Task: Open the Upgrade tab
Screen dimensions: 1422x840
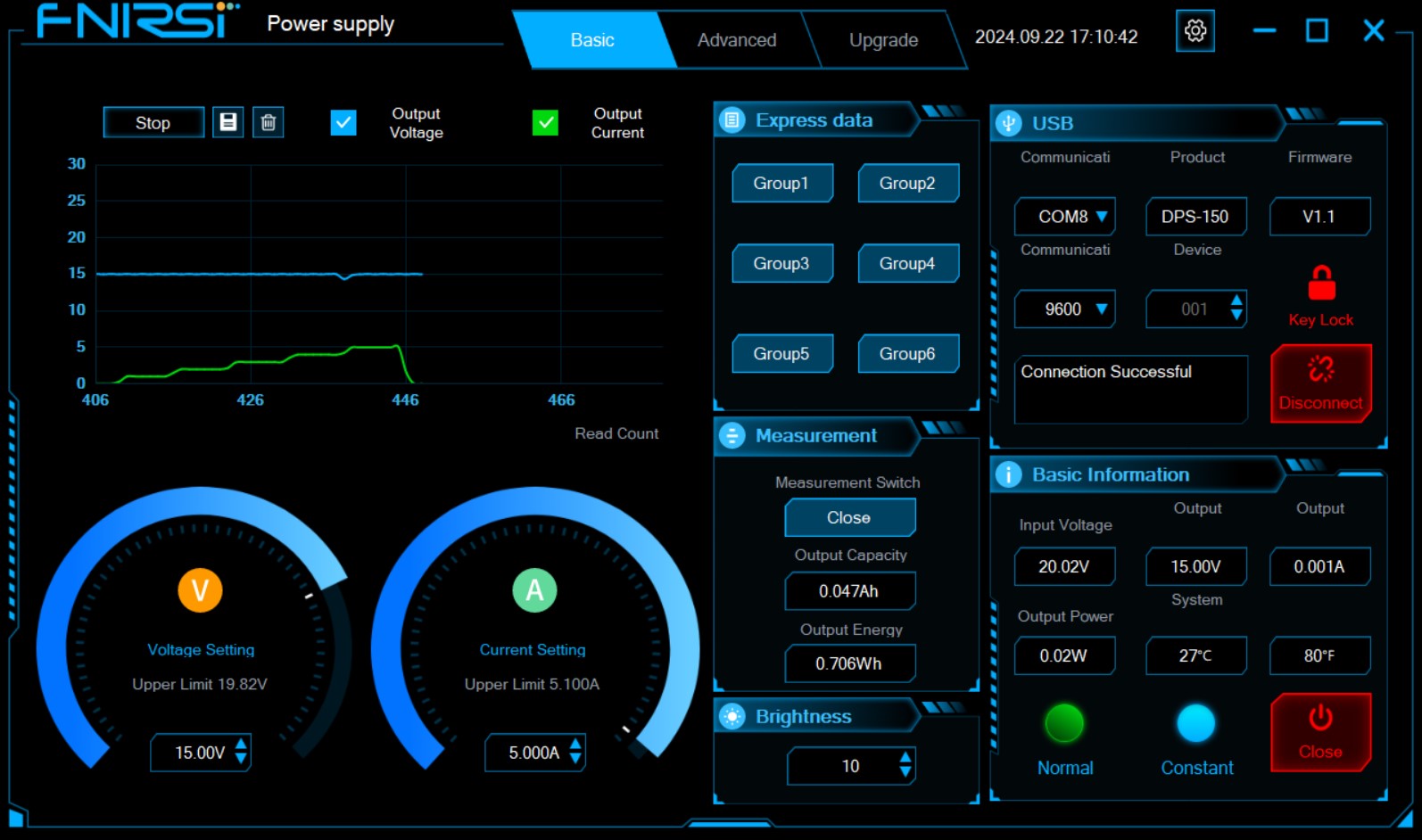Action: click(883, 40)
